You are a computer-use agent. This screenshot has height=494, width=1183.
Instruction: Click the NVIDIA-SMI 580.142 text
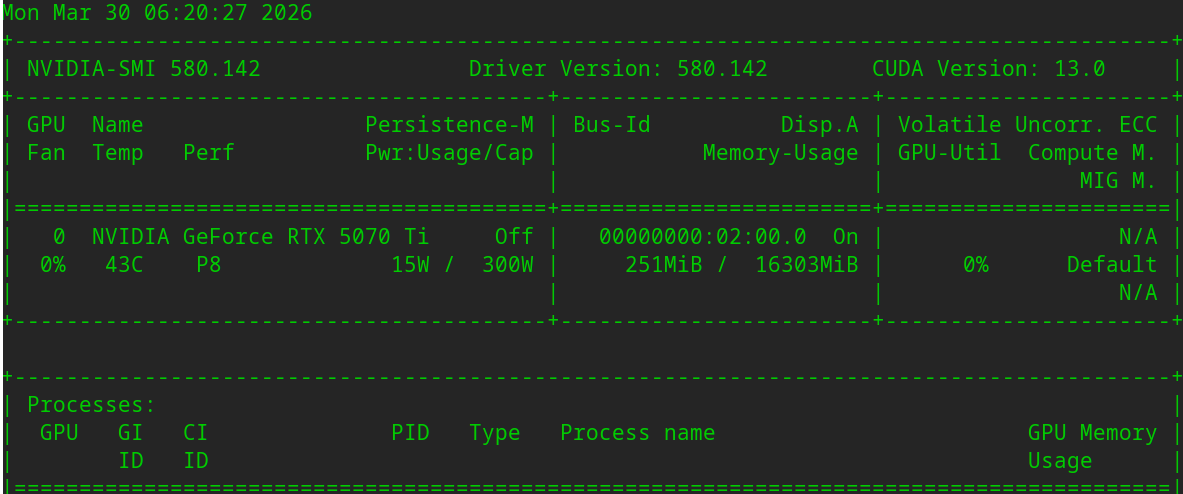[143, 69]
